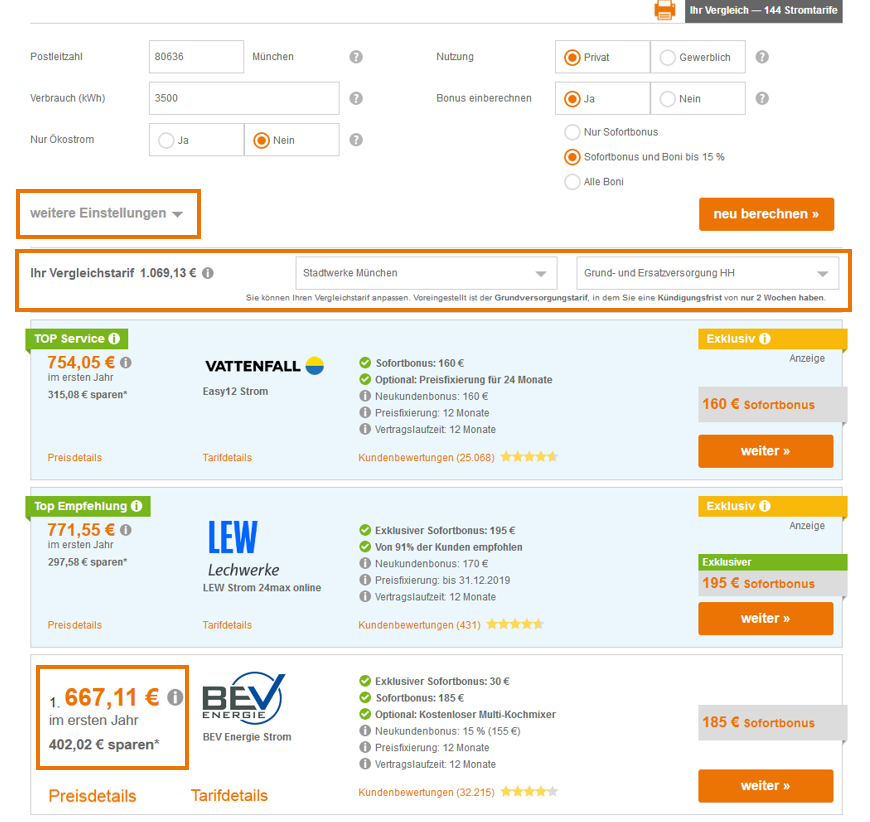870x822 pixels.
Task: Open Kundenbewertungen (32.215) link
Action: pyautogui.click(x=426, y=793)
